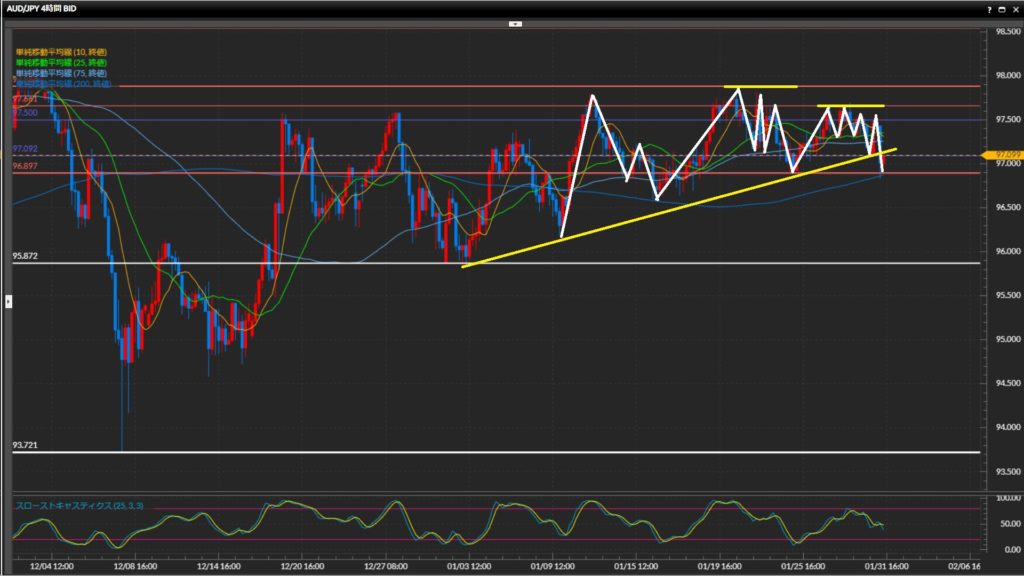This screenshot has height=576, width=1024.
Task: Select the short yellow resistance line near 97.85
Action: click(760, 87)
